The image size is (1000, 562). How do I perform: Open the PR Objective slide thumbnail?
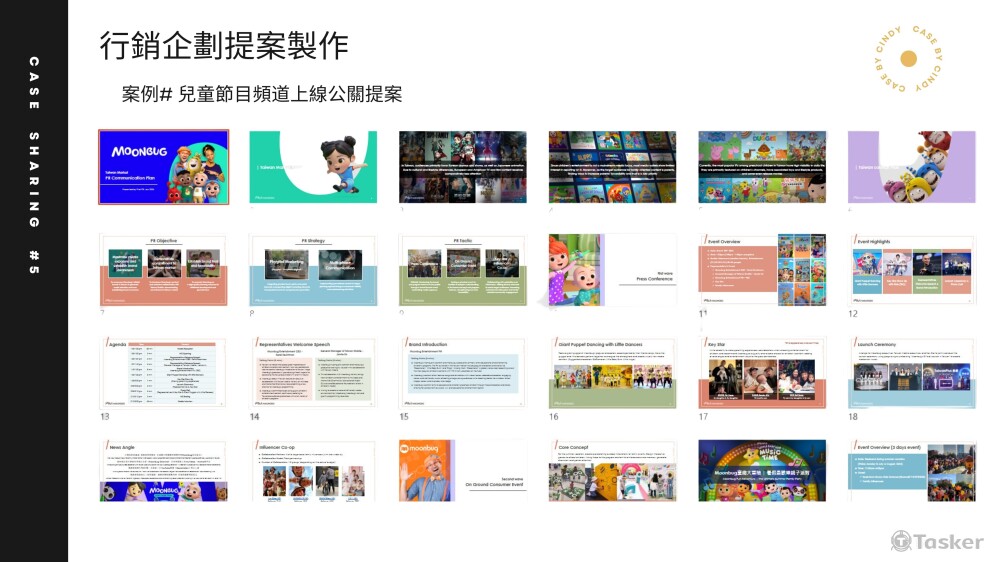tap(163, 270)
